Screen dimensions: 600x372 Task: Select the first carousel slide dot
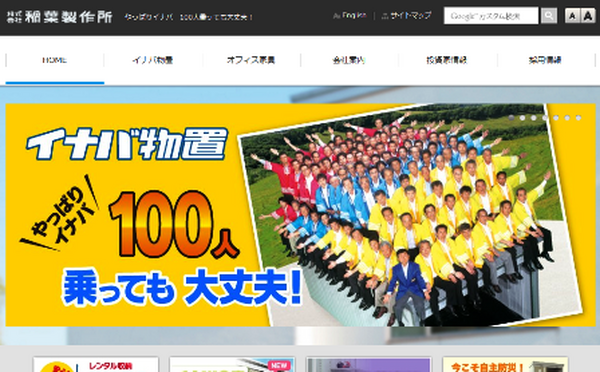tap(511, 118)
